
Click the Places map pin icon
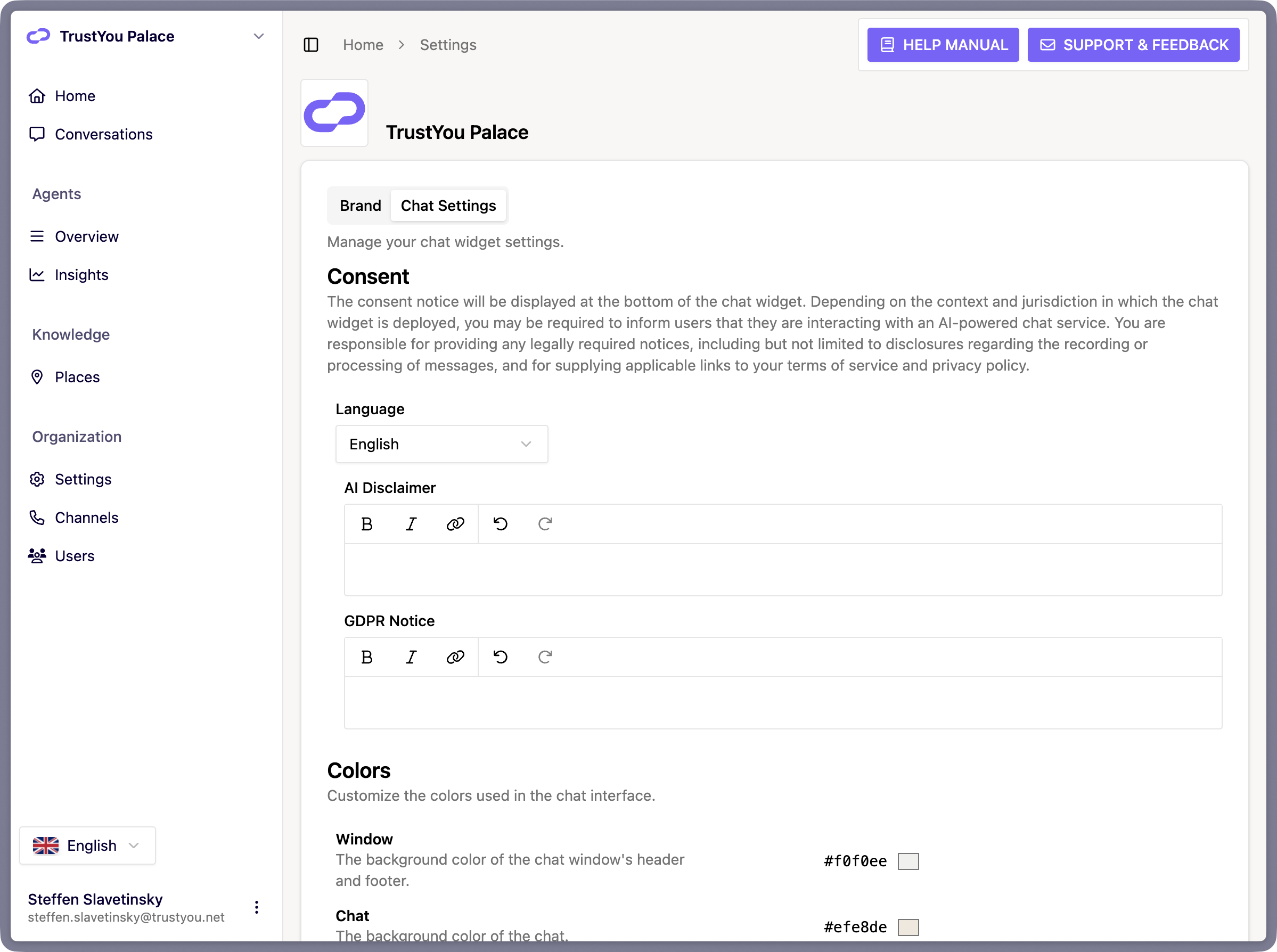pyautogui.click(x=37, y=377)
